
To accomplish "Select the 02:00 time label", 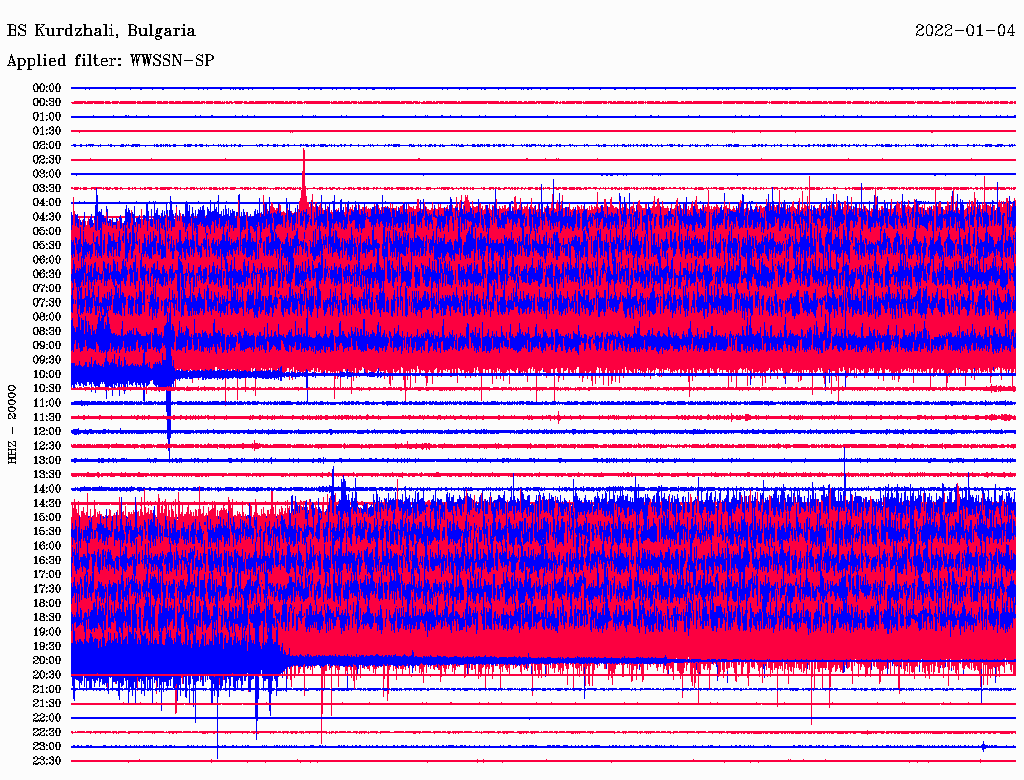I will point(47,145).
